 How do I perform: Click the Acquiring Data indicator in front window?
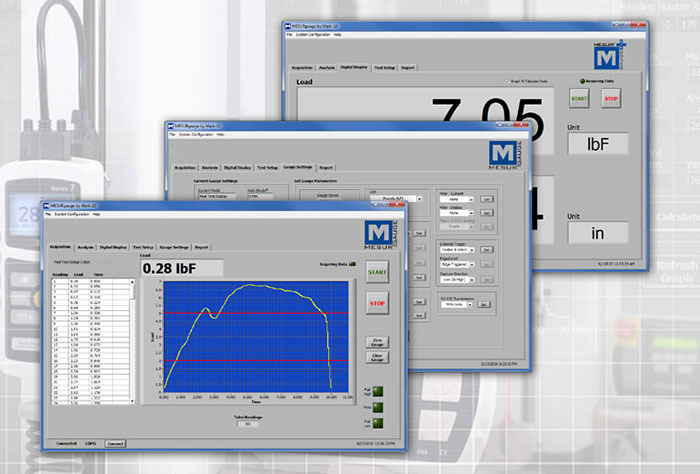pos(353,264)
